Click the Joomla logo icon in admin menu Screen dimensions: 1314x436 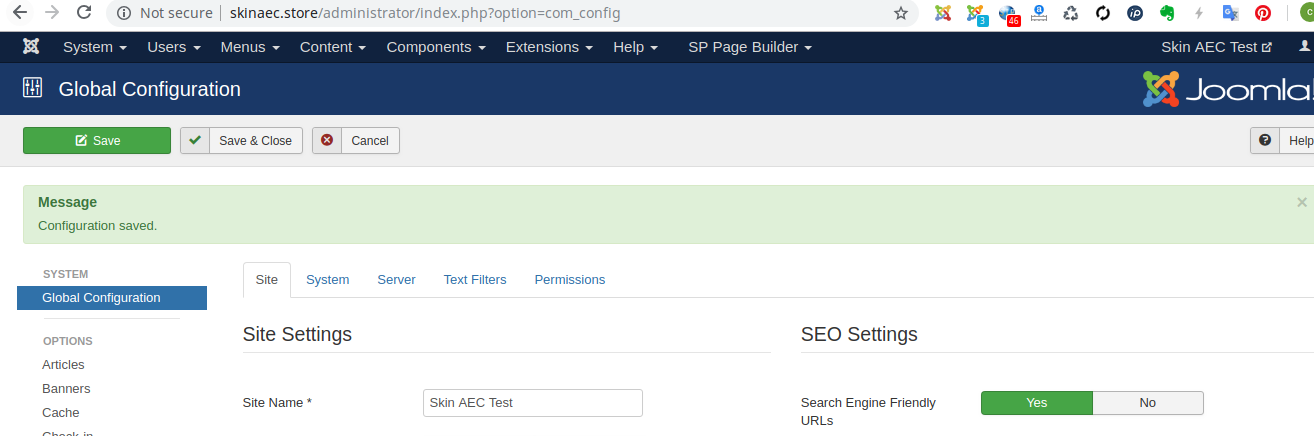(x=31, y=47)
